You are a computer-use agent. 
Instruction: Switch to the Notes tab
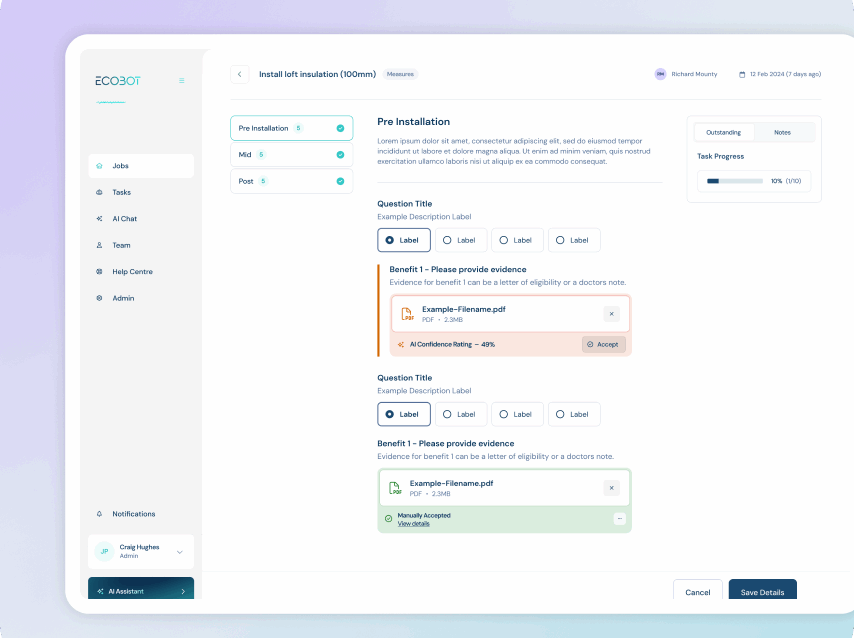tap(782, 132)
